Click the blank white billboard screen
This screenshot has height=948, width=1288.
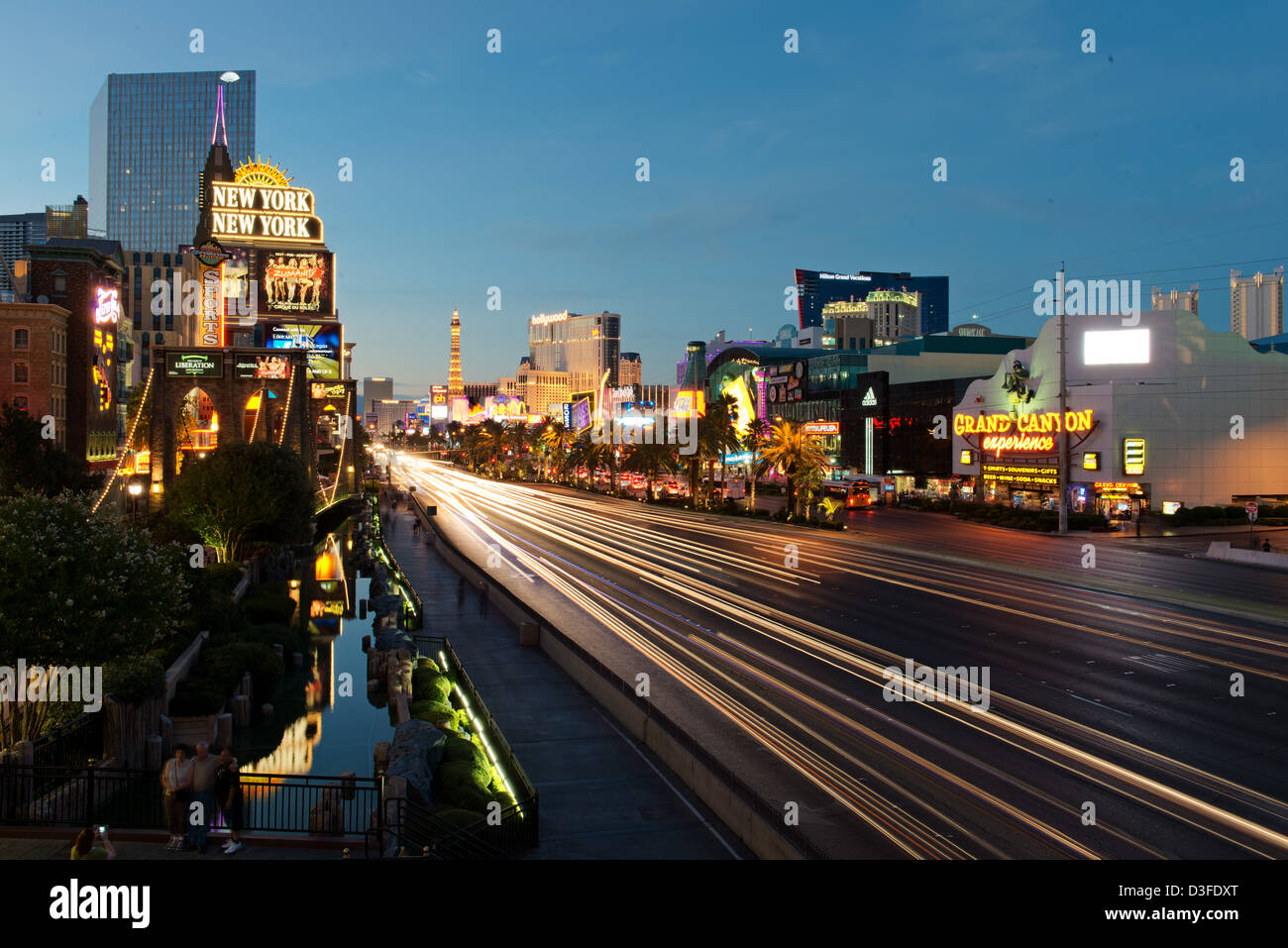(1116, 347)
